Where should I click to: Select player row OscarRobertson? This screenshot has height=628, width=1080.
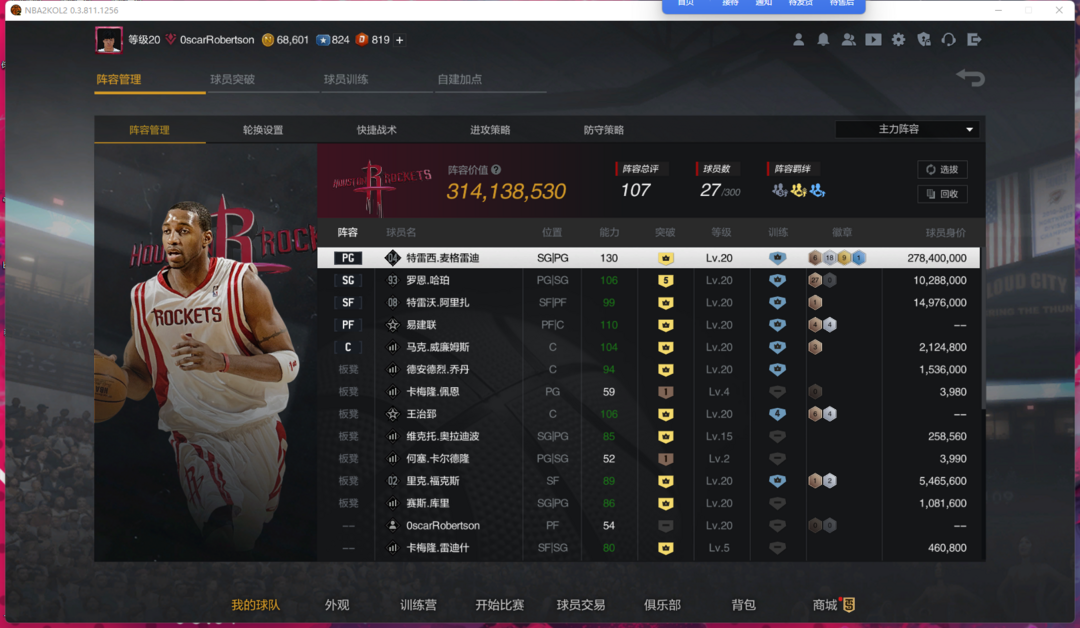point(648,525)
